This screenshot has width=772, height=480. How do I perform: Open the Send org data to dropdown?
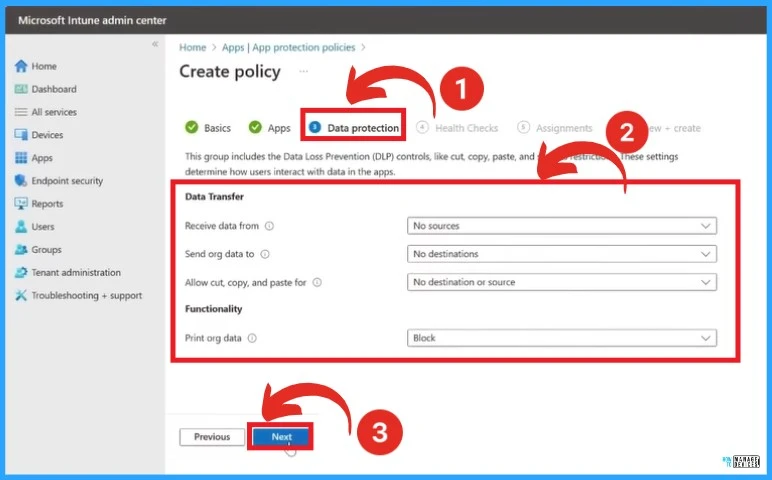click(562, 254)
